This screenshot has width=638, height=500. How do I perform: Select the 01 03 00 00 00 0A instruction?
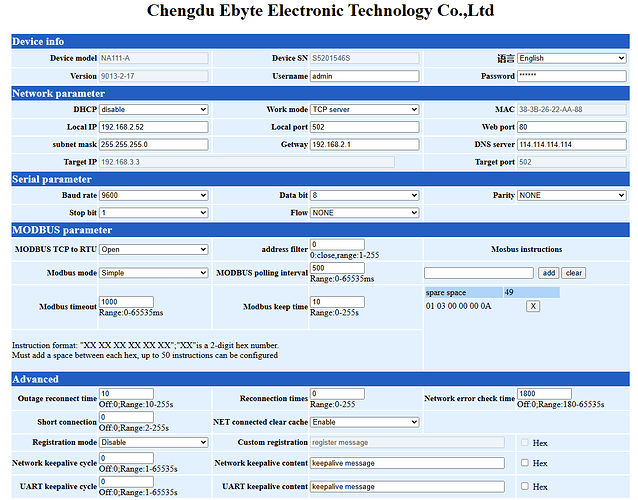458,306
